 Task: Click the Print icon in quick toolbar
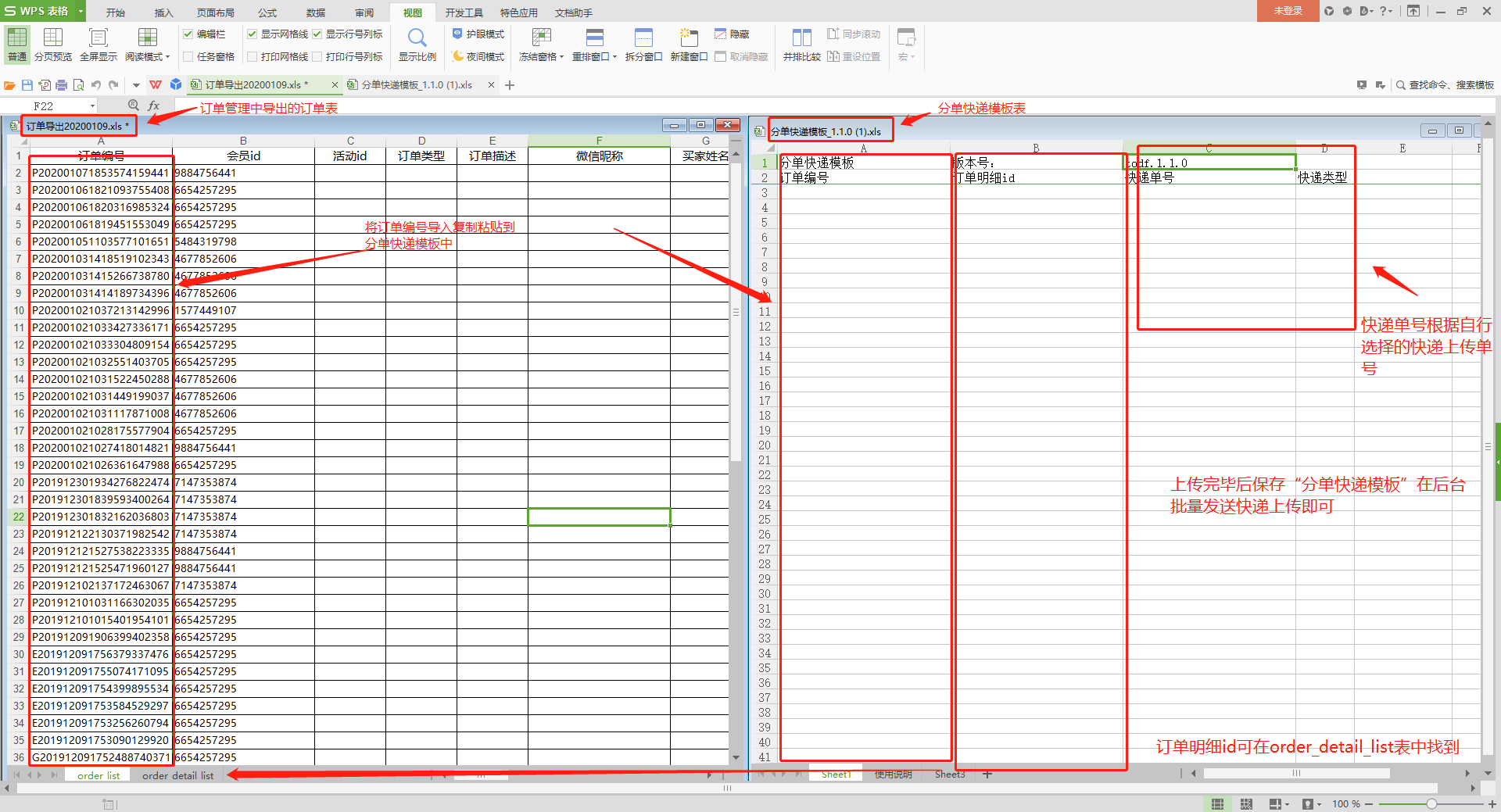(x=62, y=85)
